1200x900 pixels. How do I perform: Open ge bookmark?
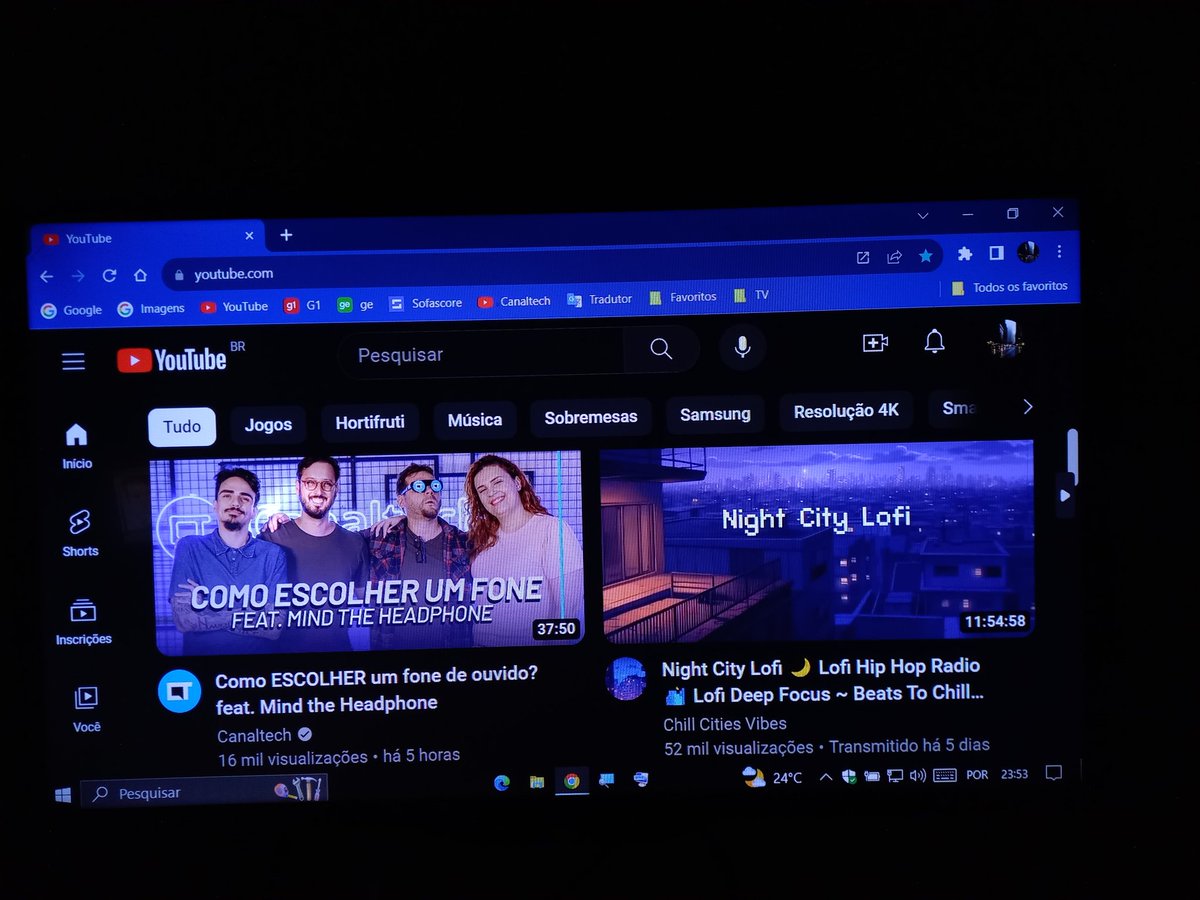point(355,304)
